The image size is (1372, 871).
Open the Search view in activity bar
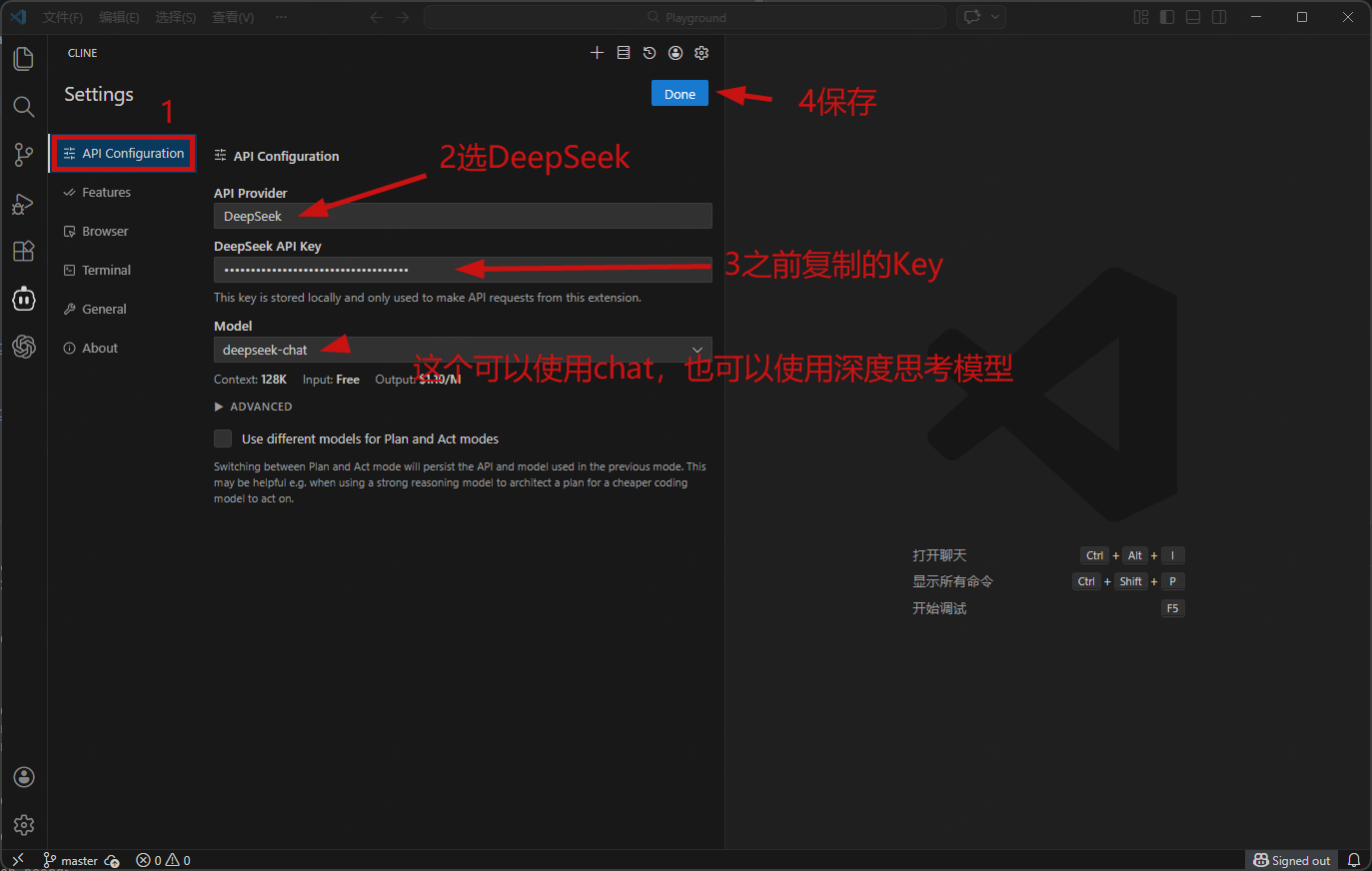click(x=24, y=107)
